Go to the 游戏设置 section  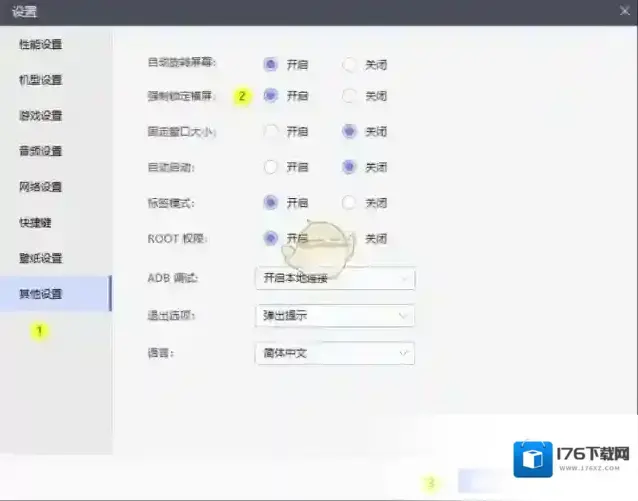click(x=41, y=116)
